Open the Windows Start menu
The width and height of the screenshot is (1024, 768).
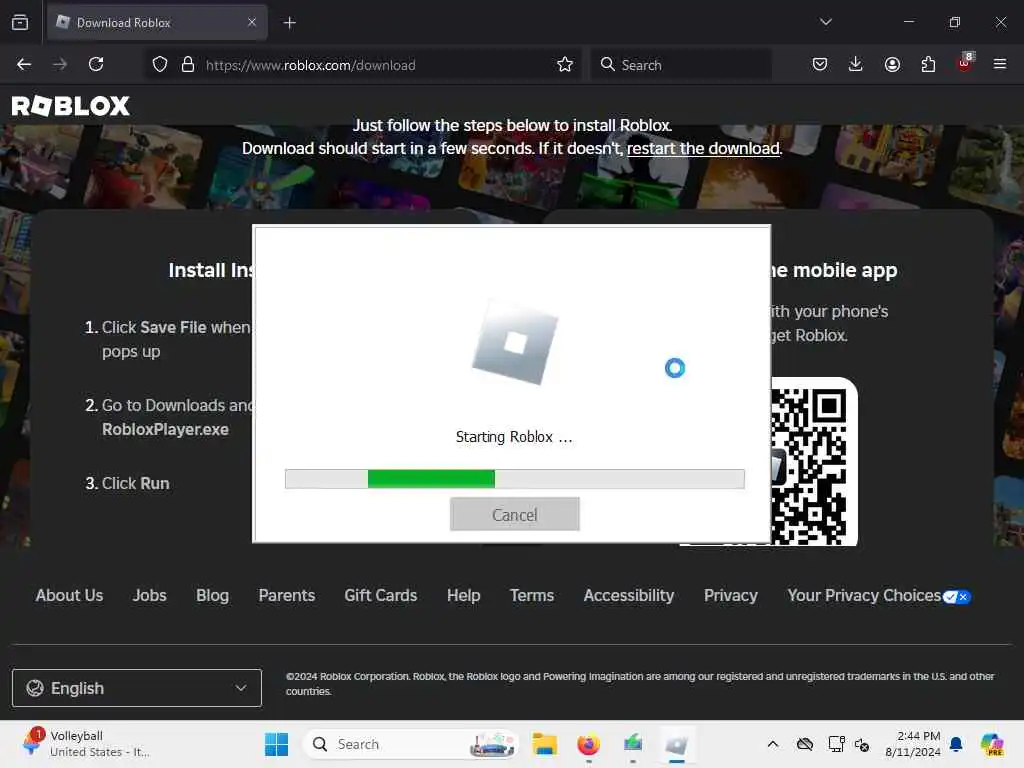point(276,744)
